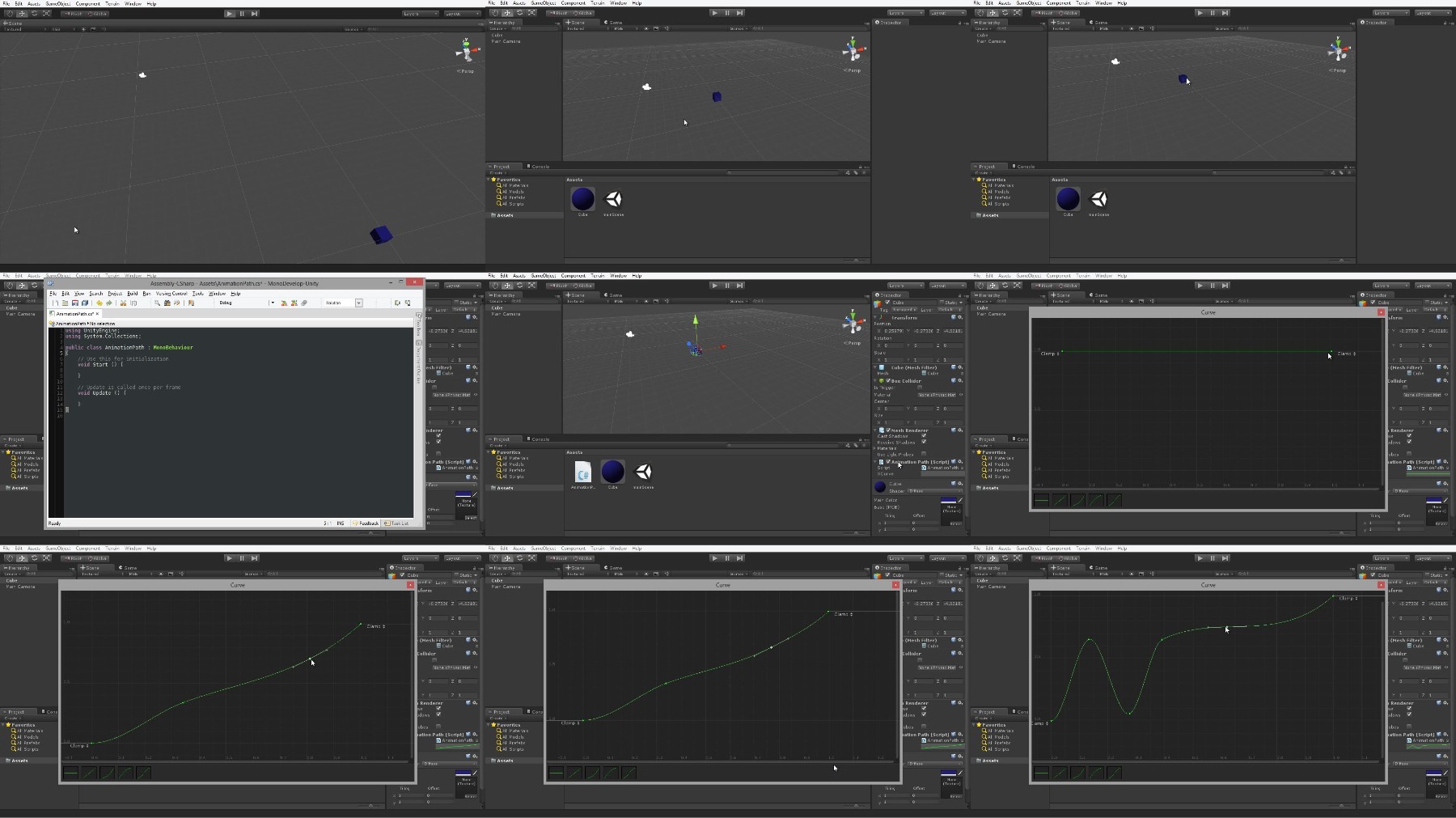The height and width of the screenshot is (818, 1456).
Task: Select AnimationPath C# asset in move-gizmo Project panel
Action: click(582, 474)
